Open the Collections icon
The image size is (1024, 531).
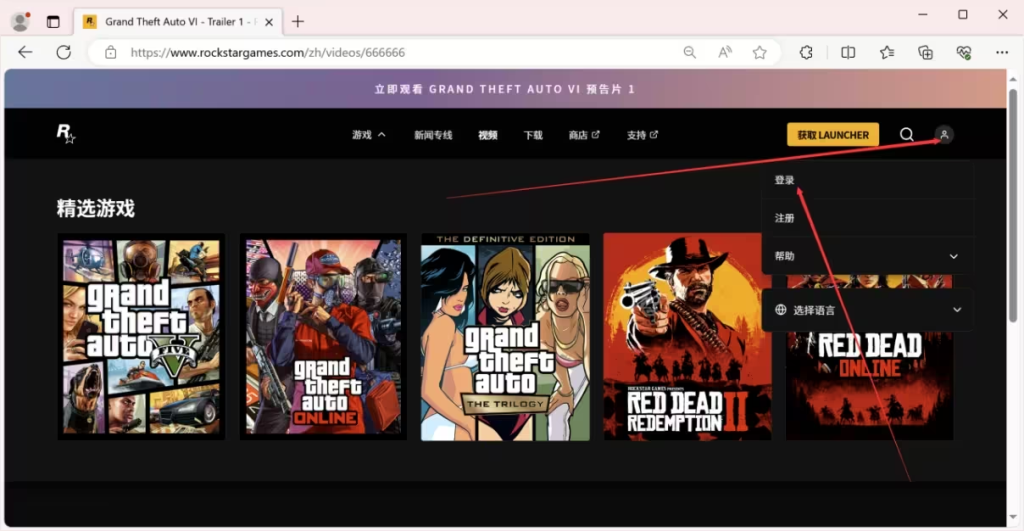pyautogui.click(x=925, y=52)
